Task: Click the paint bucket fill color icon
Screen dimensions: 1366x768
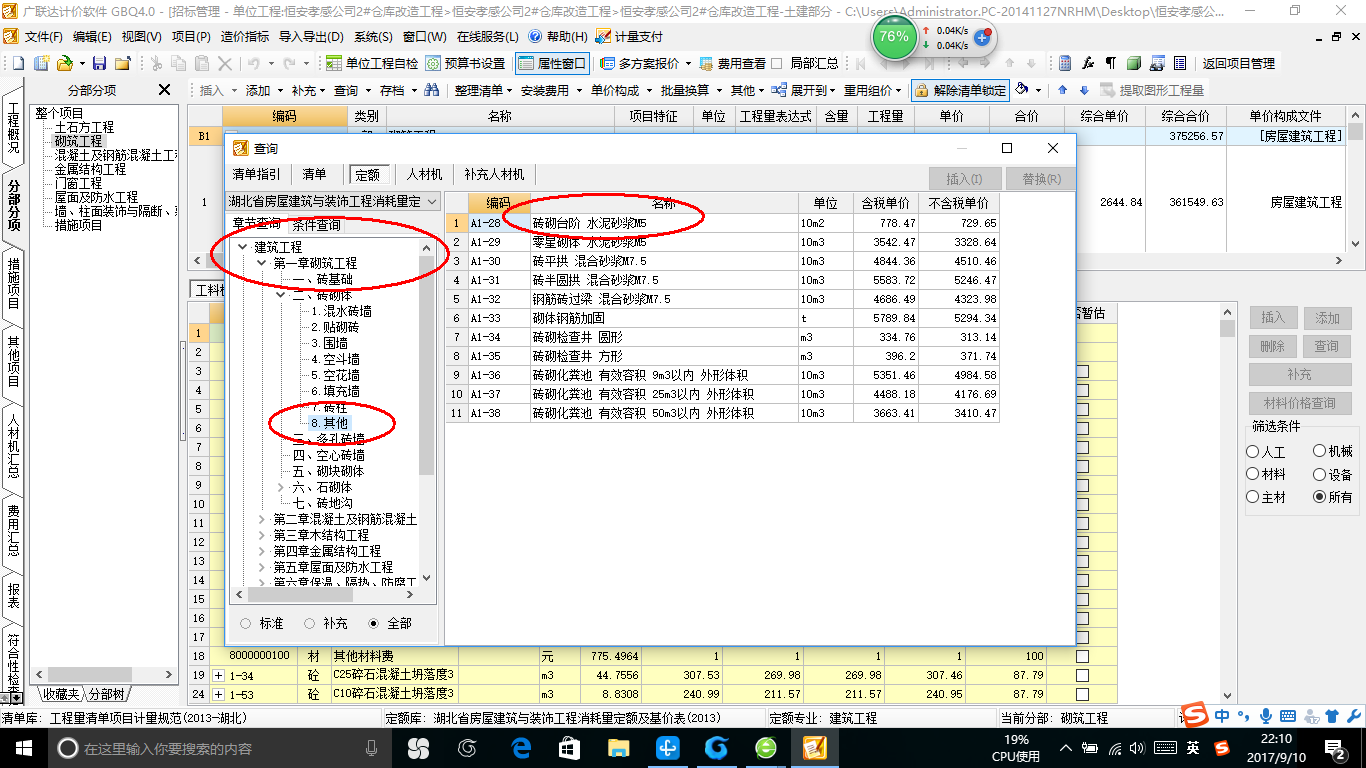Action: 1022,90
